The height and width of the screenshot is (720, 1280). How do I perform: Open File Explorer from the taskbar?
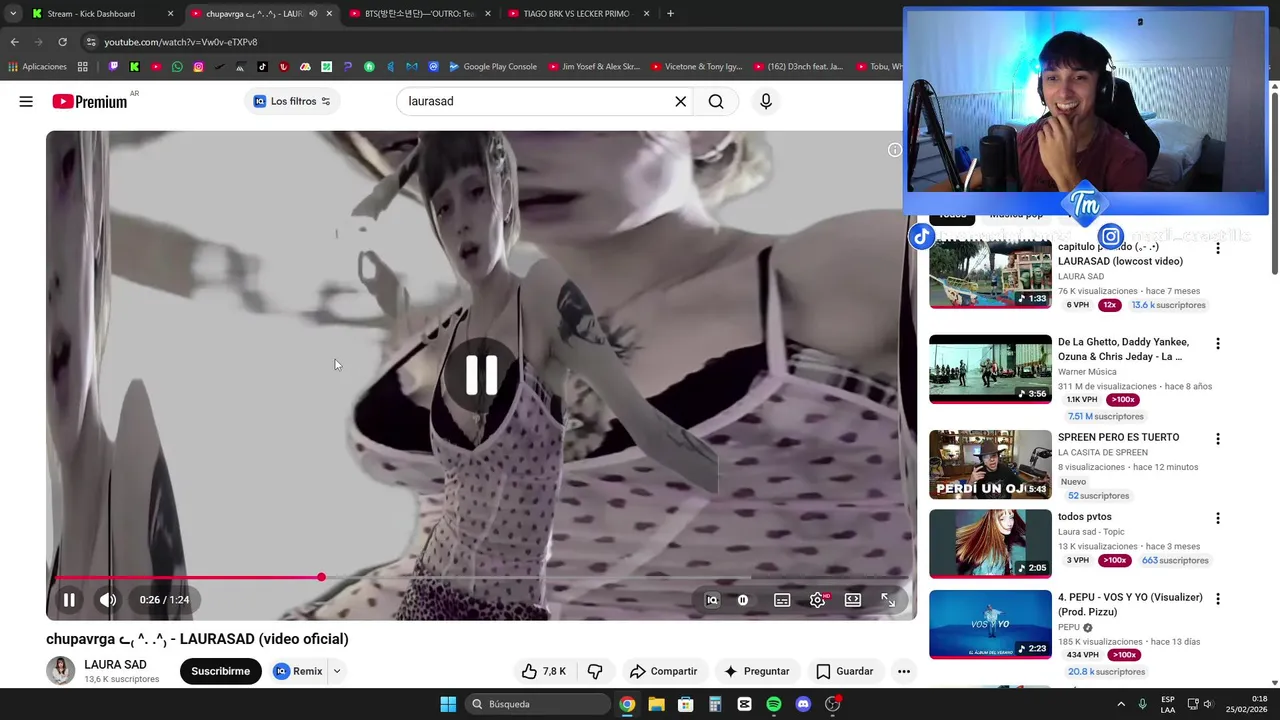(656, 704)
